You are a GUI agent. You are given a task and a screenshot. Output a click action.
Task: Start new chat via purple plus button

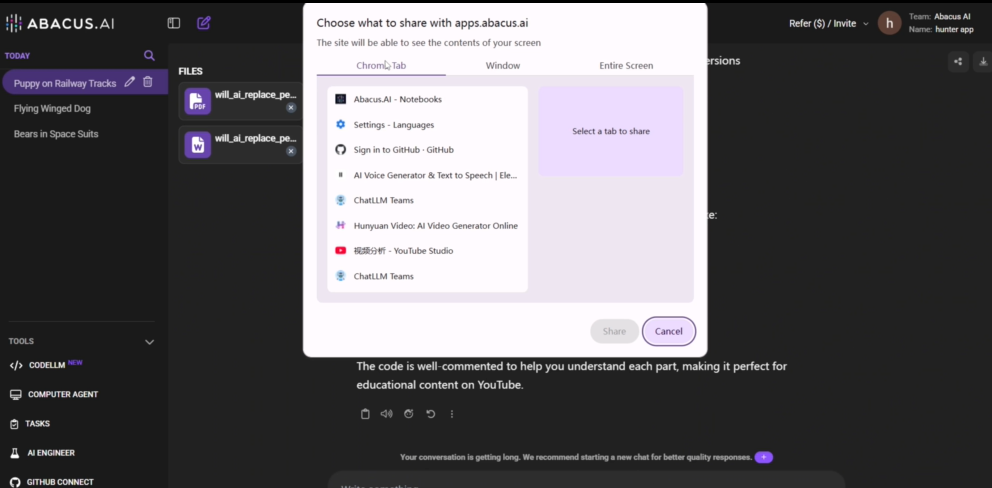(x=764, y=457)
